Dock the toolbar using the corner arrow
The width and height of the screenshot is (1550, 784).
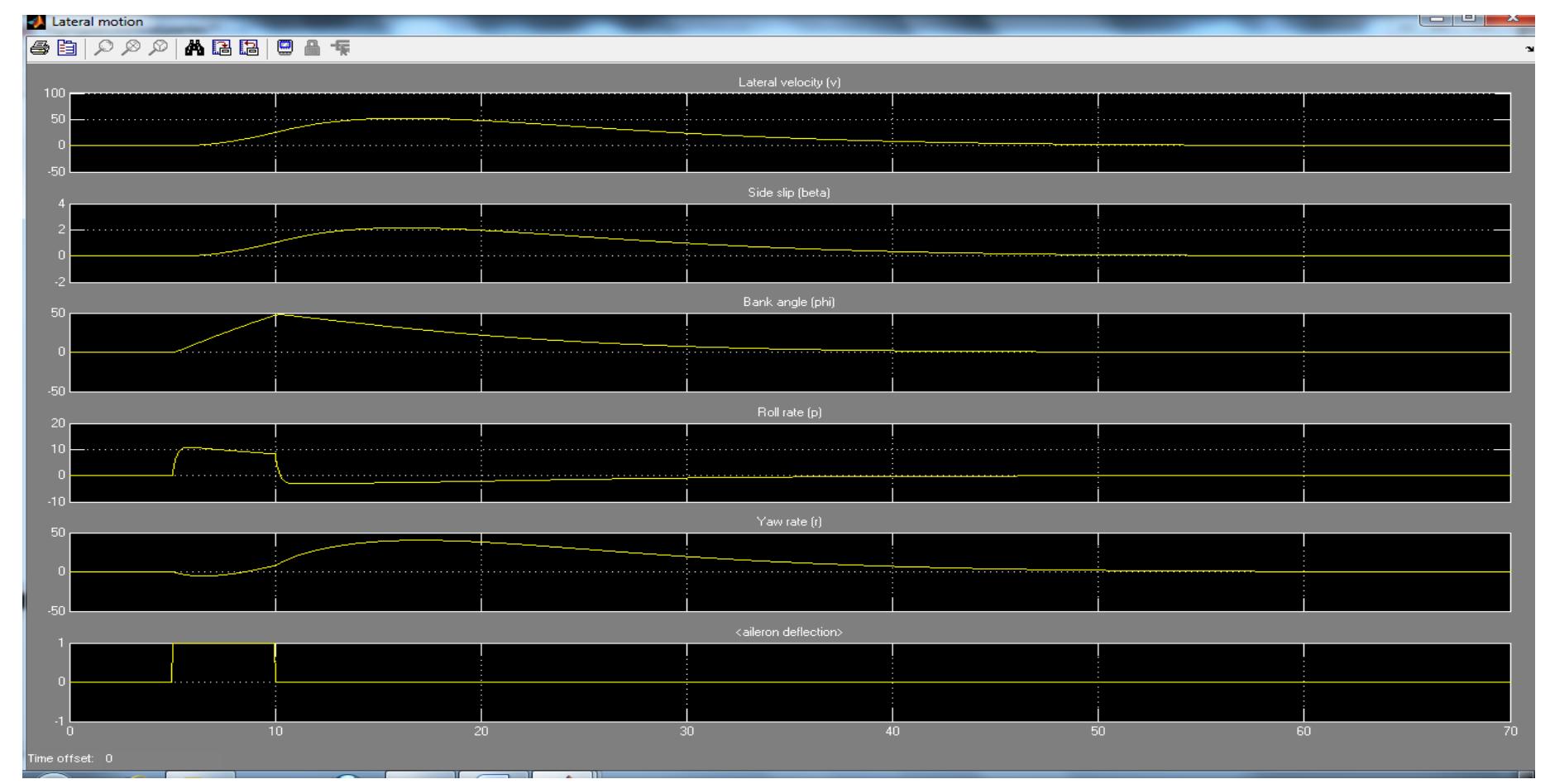coord(1532,50)
